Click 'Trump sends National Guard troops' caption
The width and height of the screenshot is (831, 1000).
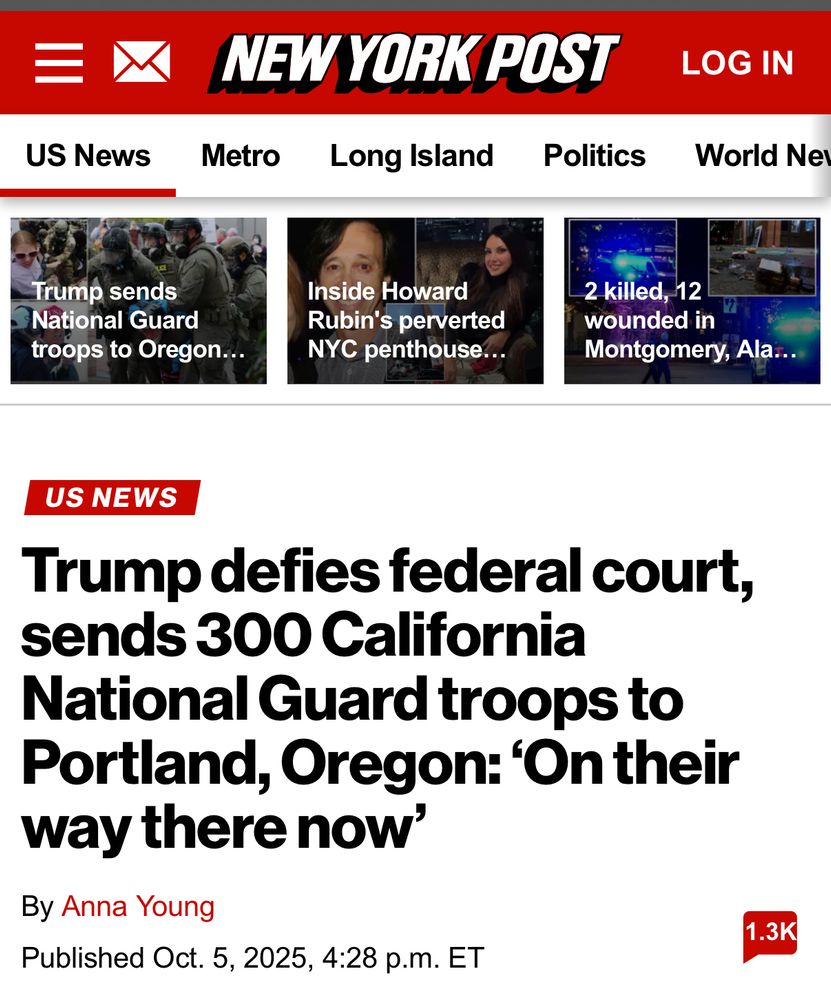pos(138,320)
